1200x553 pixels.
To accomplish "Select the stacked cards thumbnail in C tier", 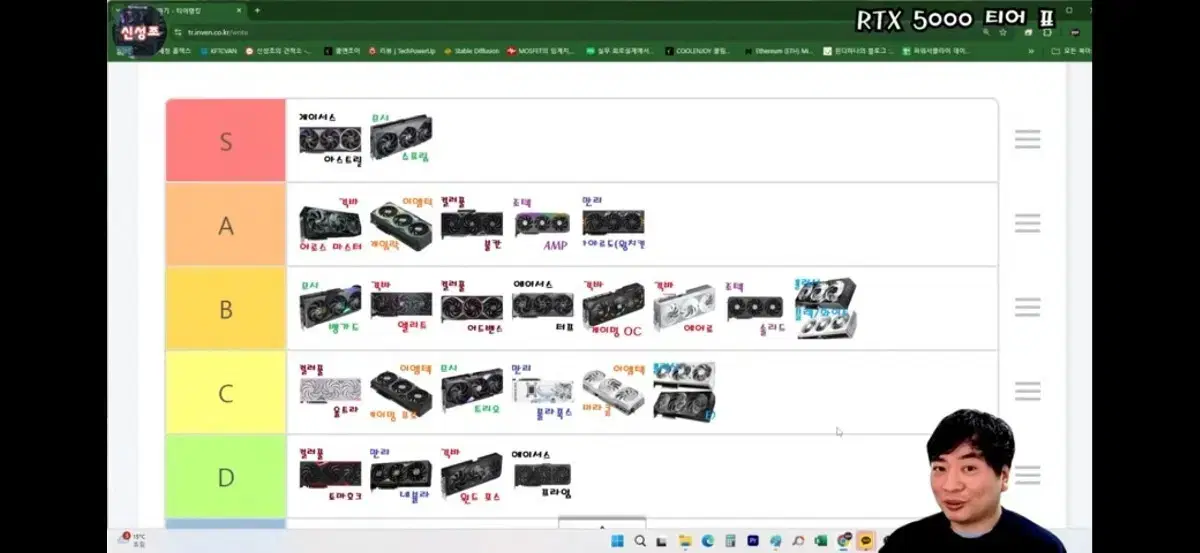I will [684, 391].
